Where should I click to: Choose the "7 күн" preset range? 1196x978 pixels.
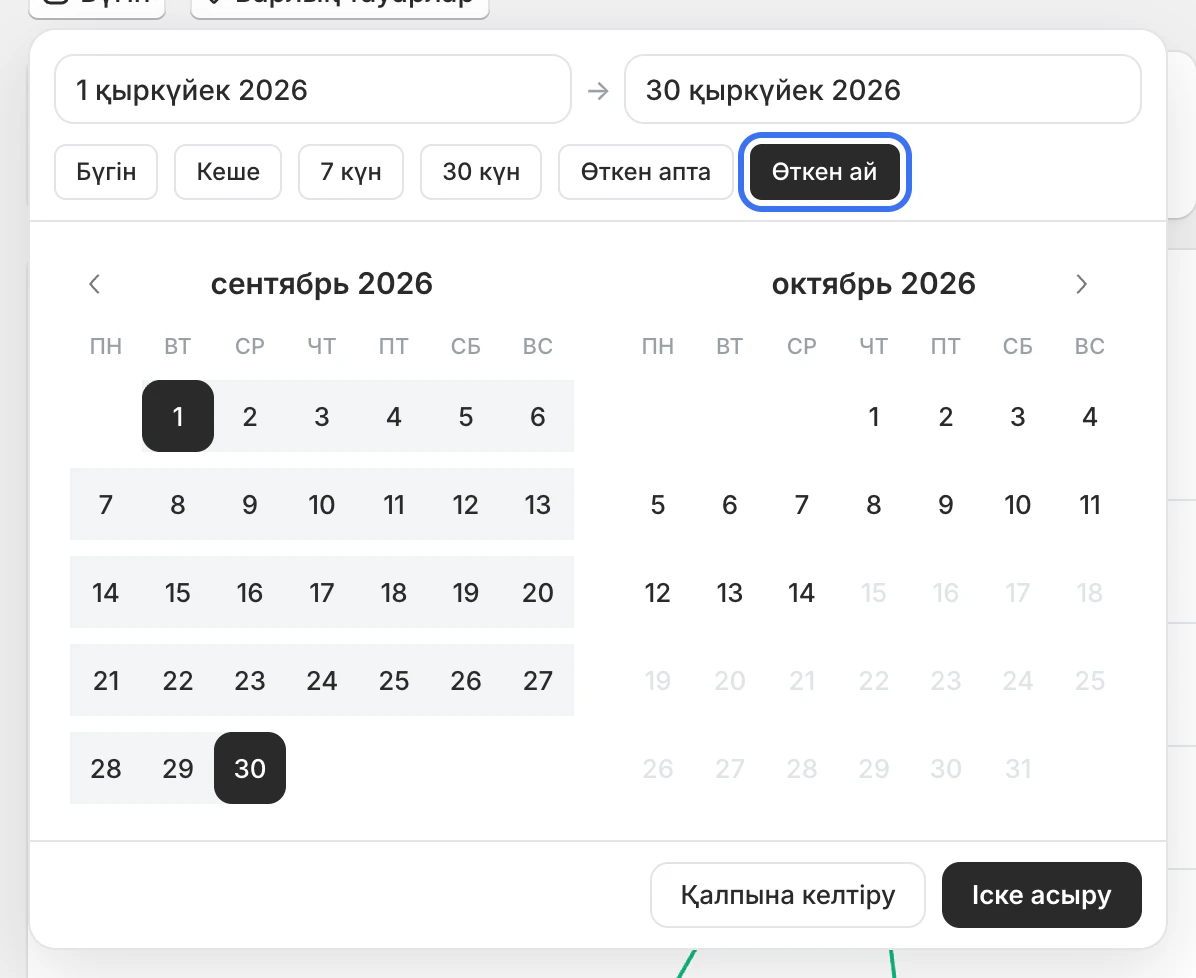coord(351,172)
